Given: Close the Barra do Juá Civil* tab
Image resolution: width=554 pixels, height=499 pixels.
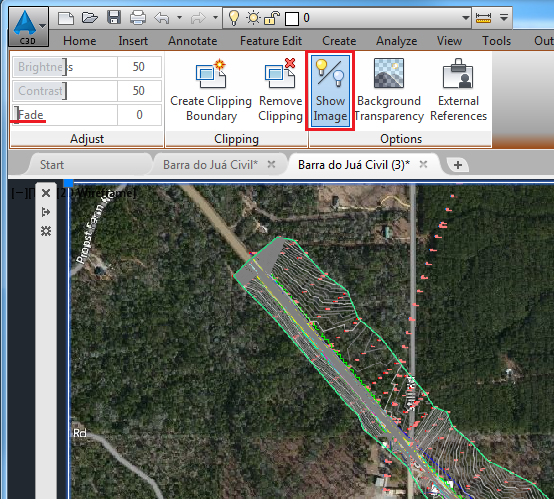Looking at the screenshot, I should click(x=271, y=164).
